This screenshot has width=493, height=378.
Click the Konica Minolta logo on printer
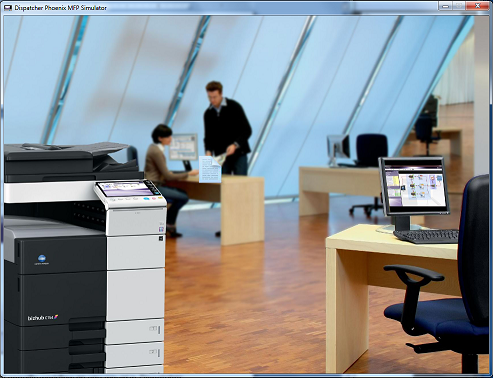pyautogui.click(x=42, y=260)
